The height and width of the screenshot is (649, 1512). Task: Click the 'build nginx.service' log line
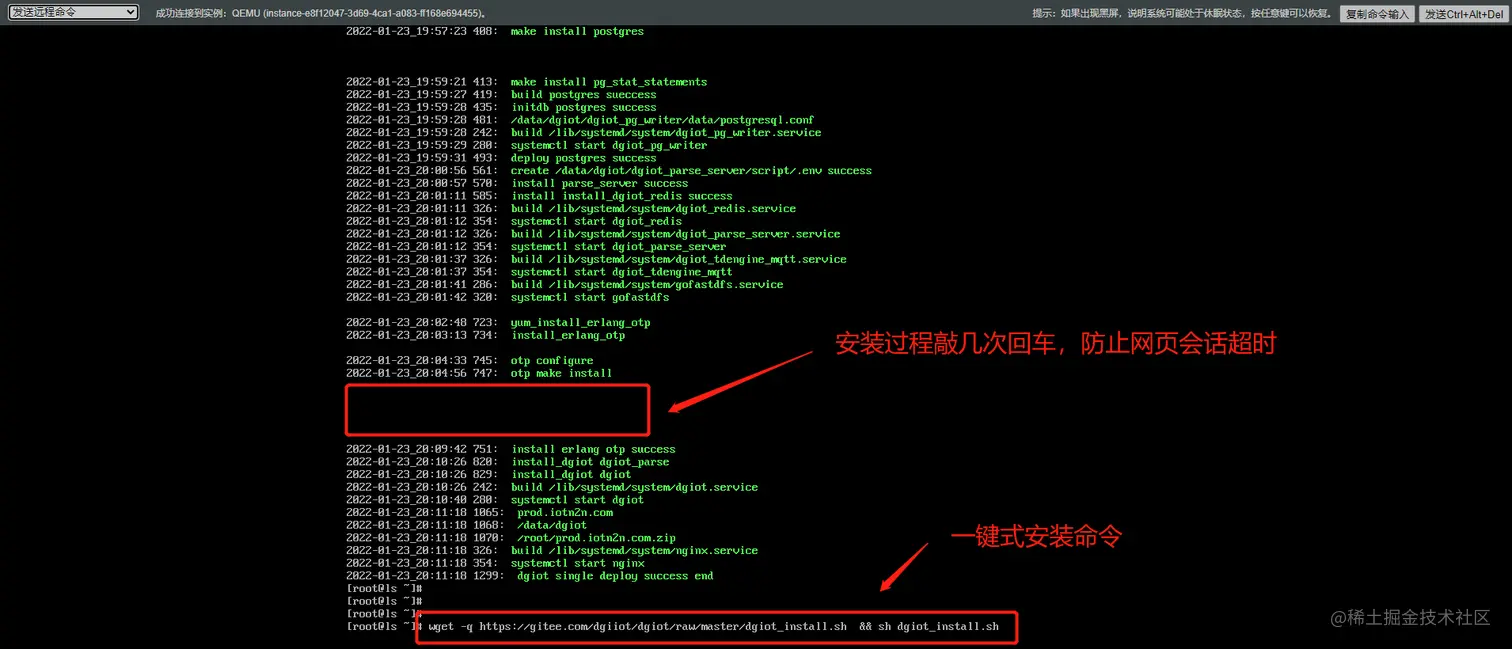pos(552,551)
